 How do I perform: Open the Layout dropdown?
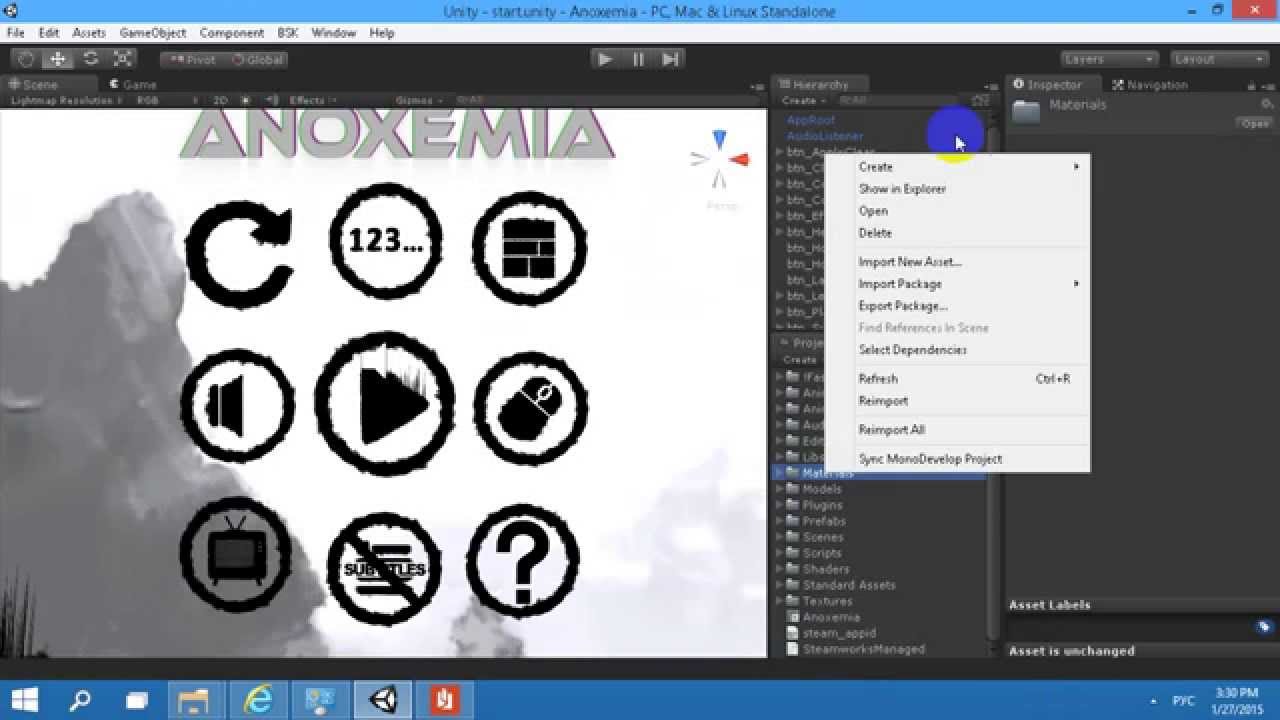(x=1219, y=59)
